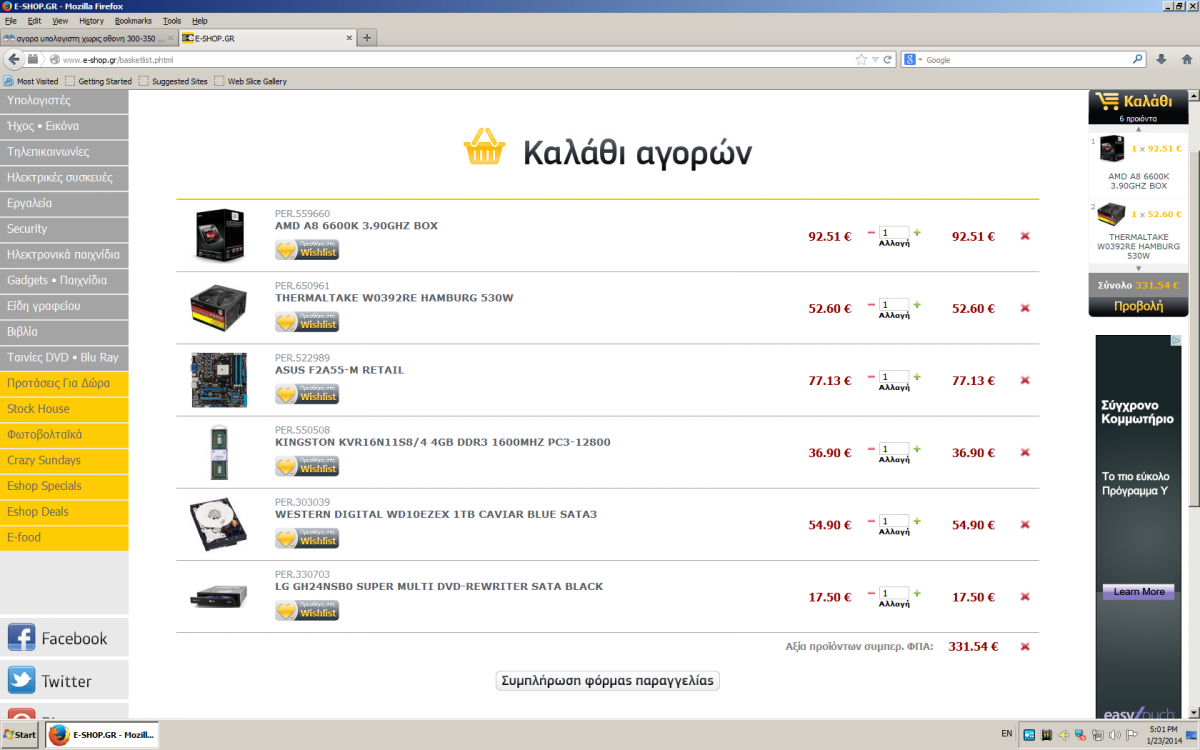
Task: Open Kingston KVR16N11S8/4 product link
Action: tap(443, 442)
